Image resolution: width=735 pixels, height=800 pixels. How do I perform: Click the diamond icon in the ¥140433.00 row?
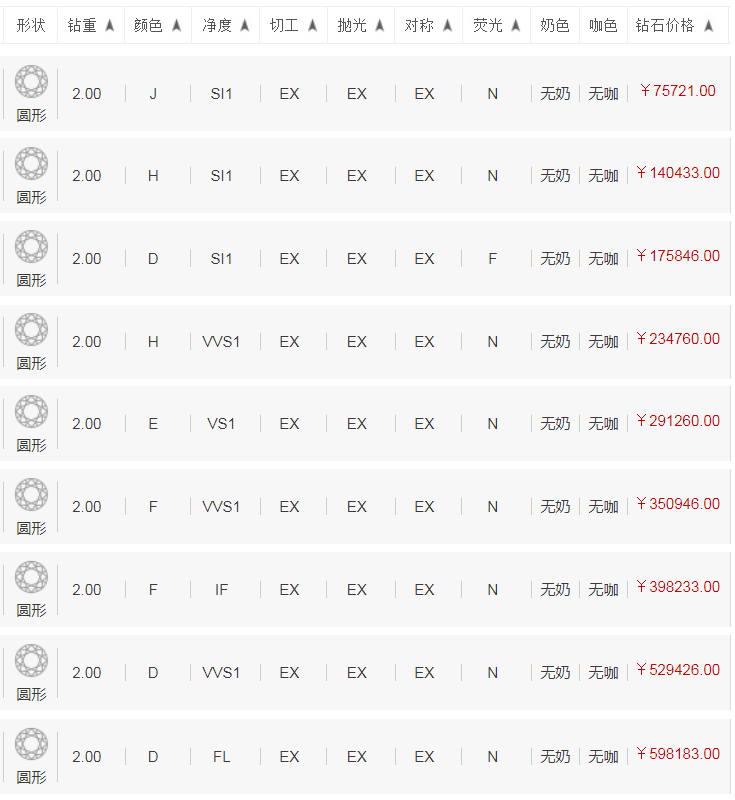click(31, 164)
